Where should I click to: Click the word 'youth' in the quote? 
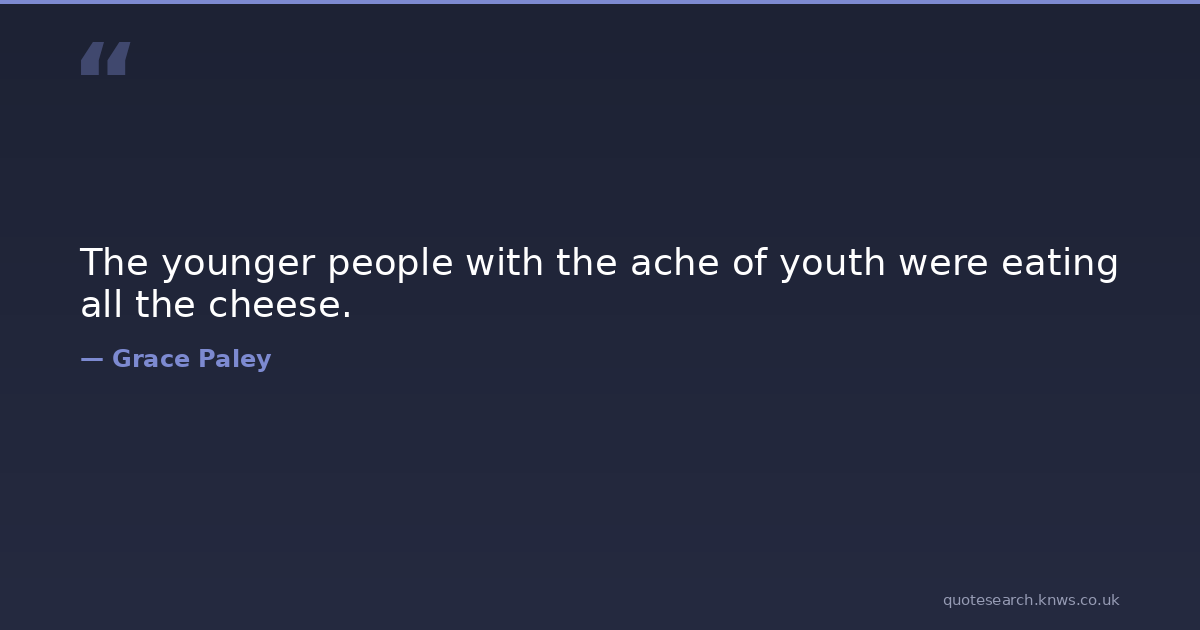coord(832,264)
